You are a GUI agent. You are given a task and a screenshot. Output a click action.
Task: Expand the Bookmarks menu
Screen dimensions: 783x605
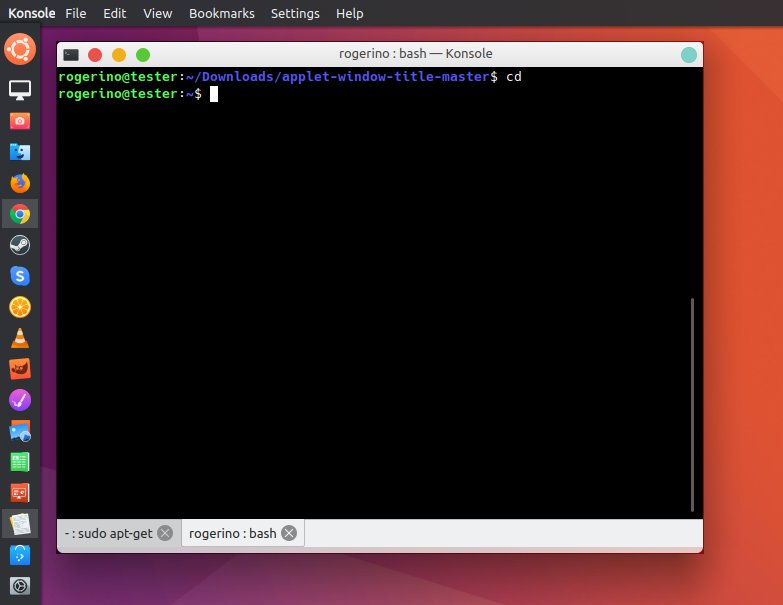222,14
